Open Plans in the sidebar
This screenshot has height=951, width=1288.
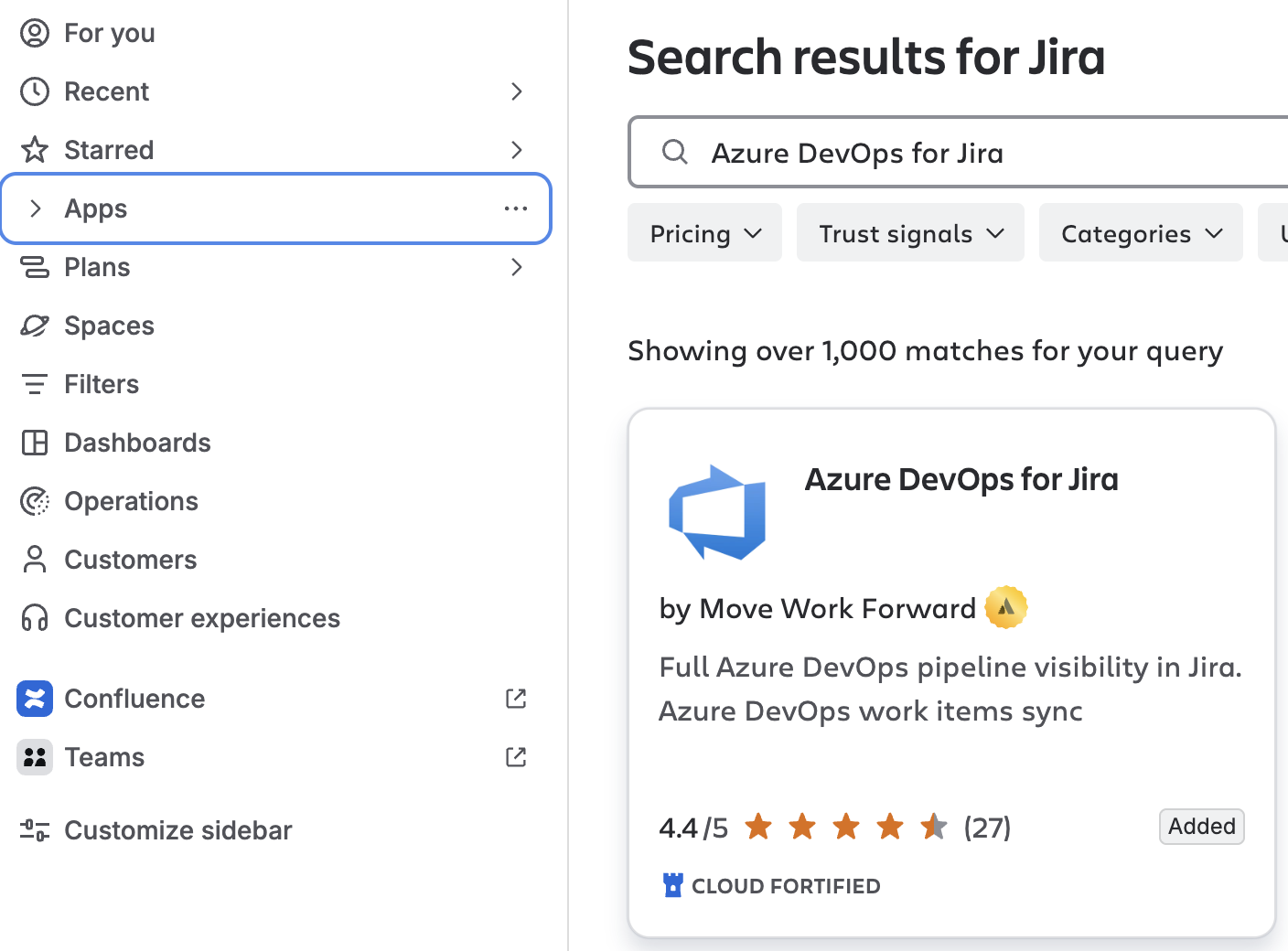coord(97,267)
